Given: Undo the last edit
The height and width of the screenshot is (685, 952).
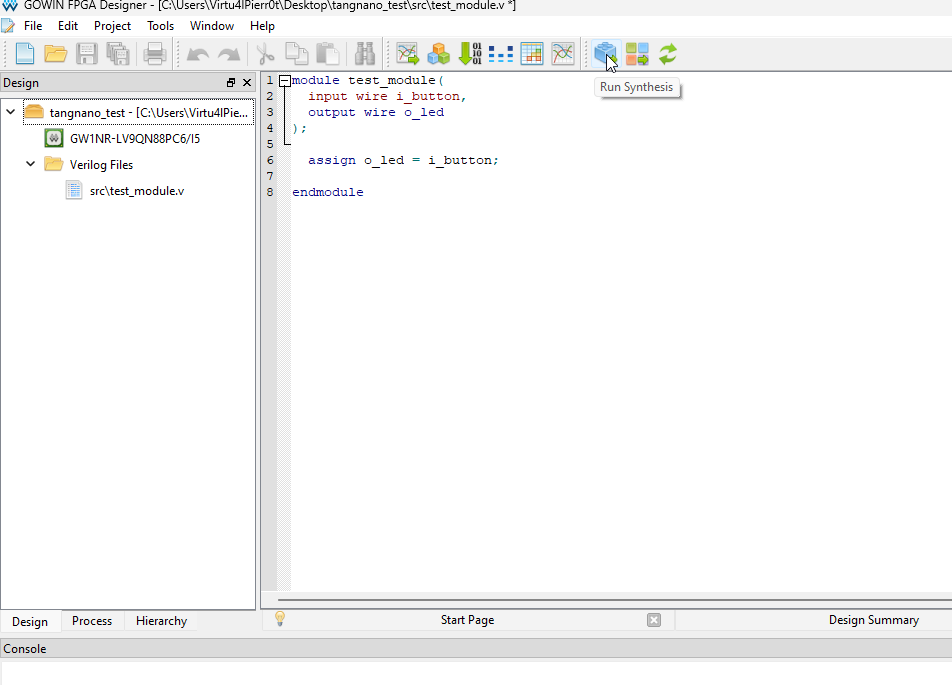Looking at the screenshot, I should [198, 54].
